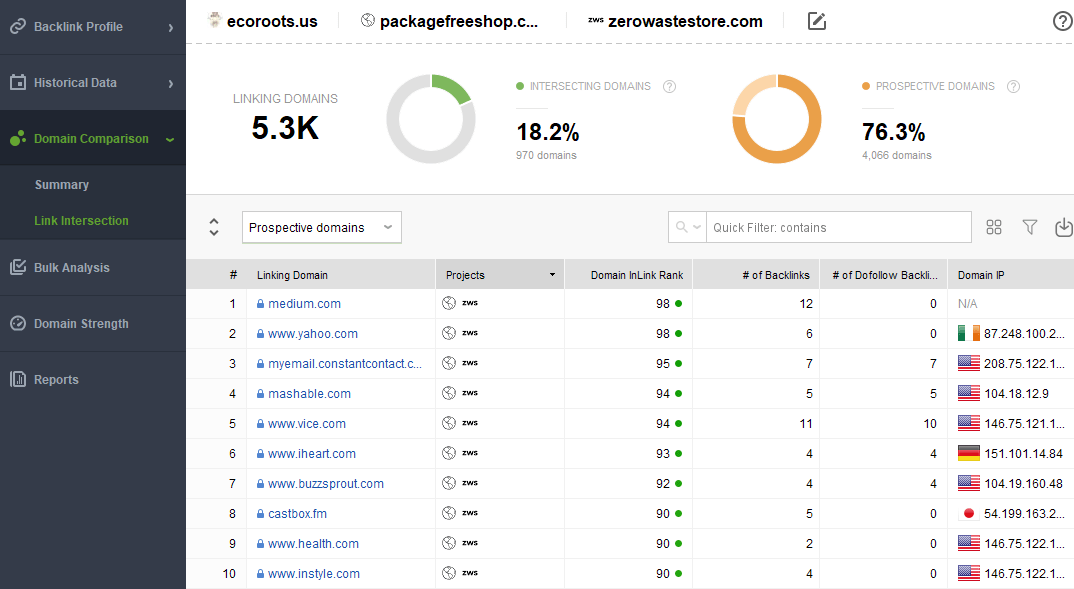Open the advanced filter funnel icon
The image size is (1074, 589).
(x=1029, y=227)
